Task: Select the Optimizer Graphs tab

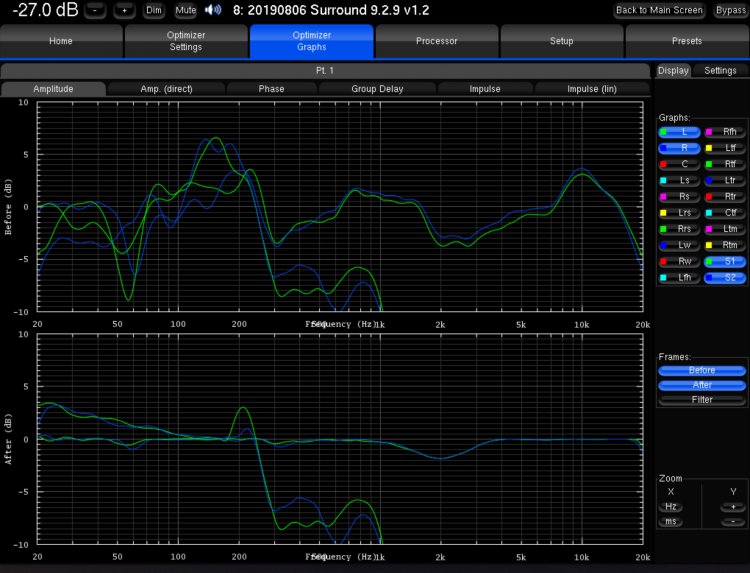Action: click(x=311, y=41)
